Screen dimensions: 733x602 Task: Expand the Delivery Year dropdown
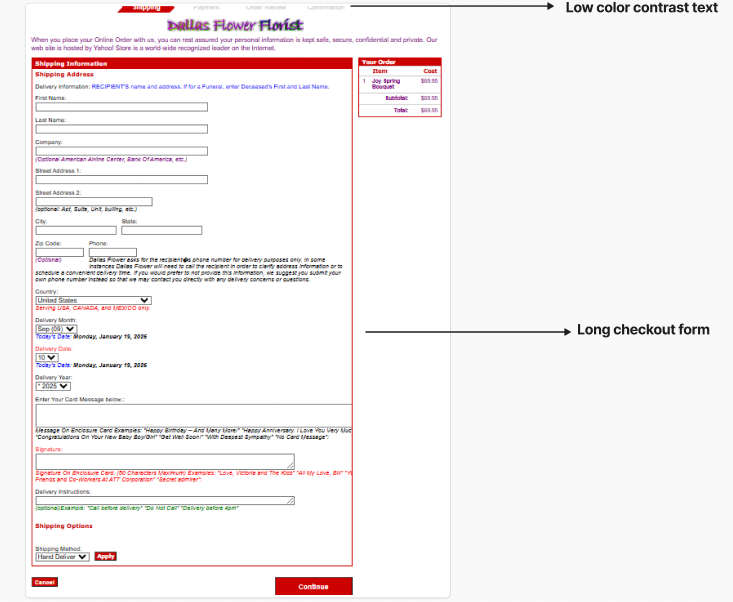tap(53, 385)
